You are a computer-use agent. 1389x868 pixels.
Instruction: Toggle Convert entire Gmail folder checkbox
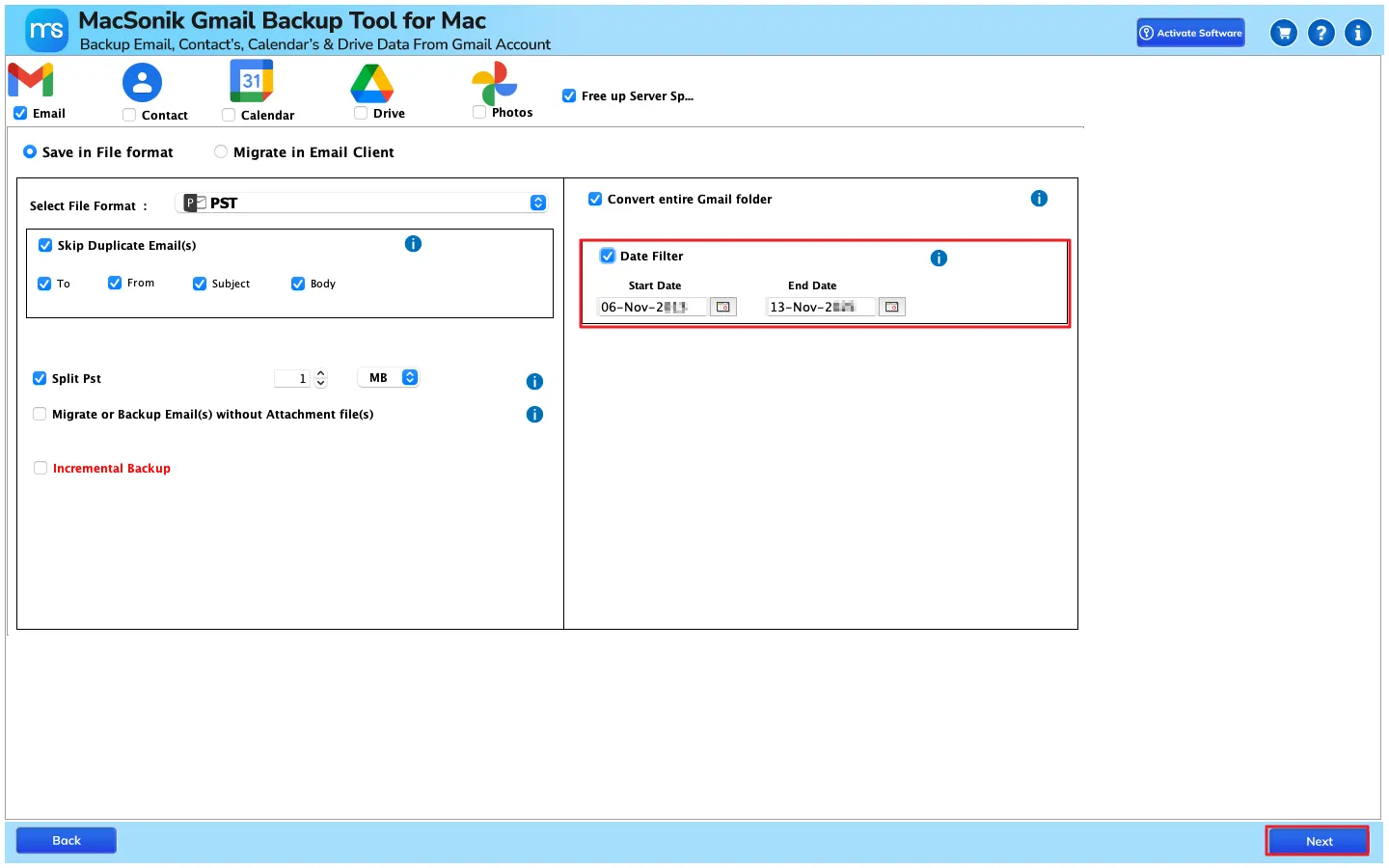[x=595, y=200]
